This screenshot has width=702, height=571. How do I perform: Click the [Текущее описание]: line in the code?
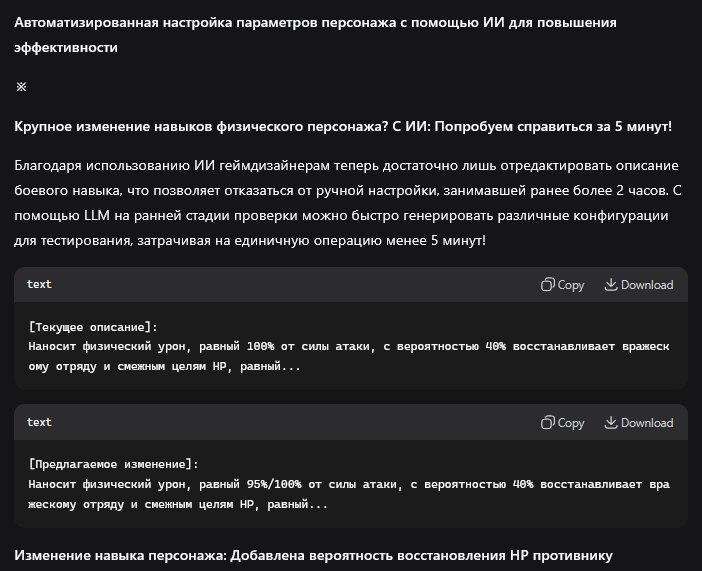(93, 327)
